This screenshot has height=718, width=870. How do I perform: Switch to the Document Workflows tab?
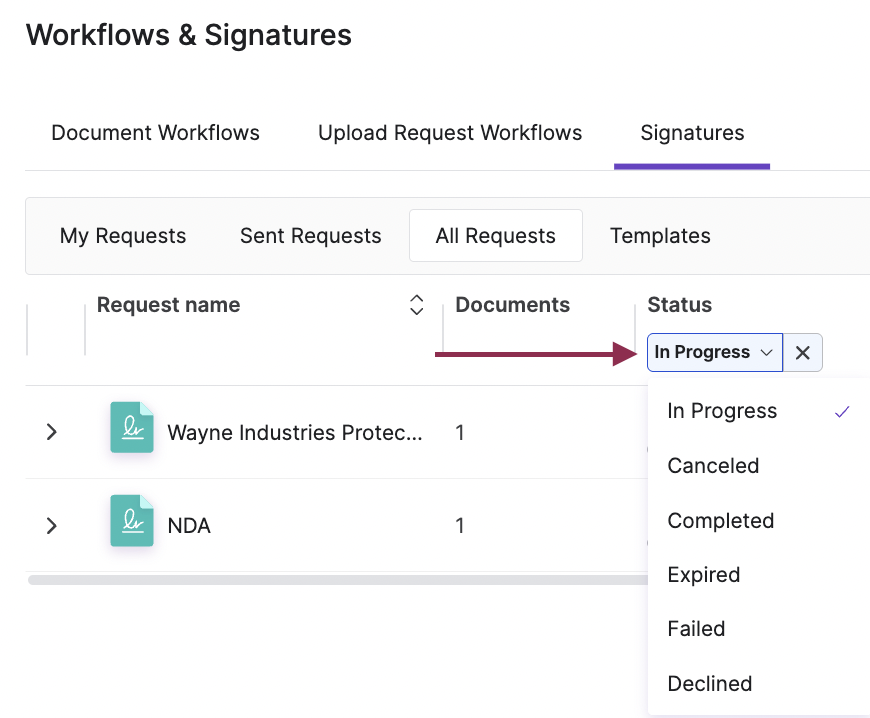click(x=155, y=132)
